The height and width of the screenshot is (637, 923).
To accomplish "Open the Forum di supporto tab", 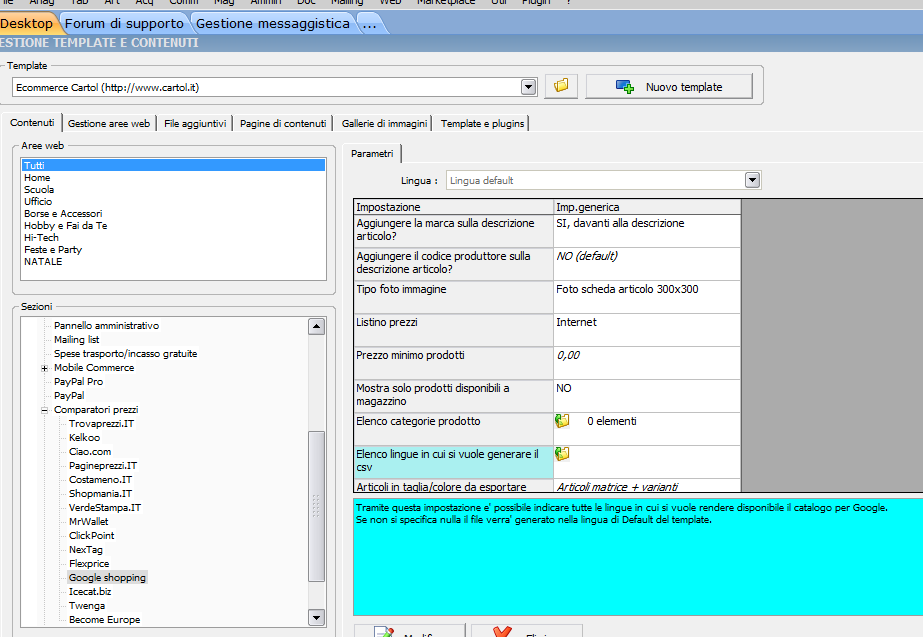I will (x=124, y=24).
